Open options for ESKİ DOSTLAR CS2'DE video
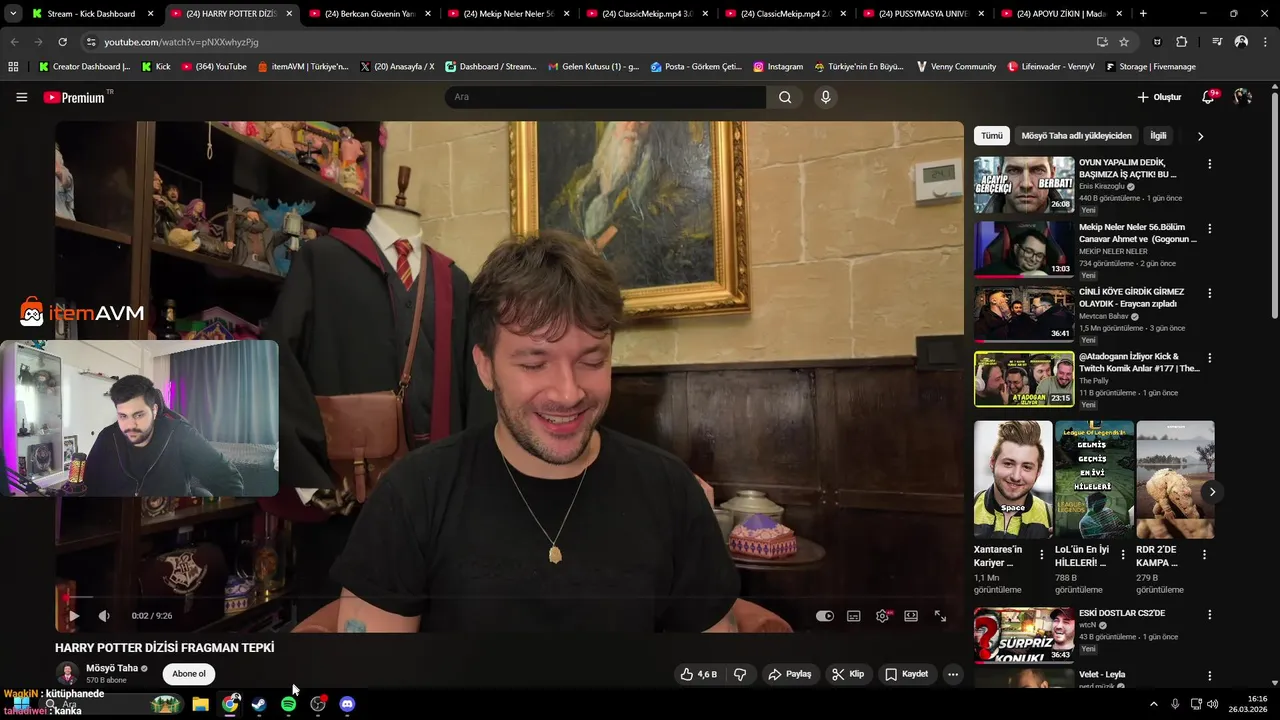Screen dimensions: 1280x720 pyautogui.click(x=1209, y=615)
